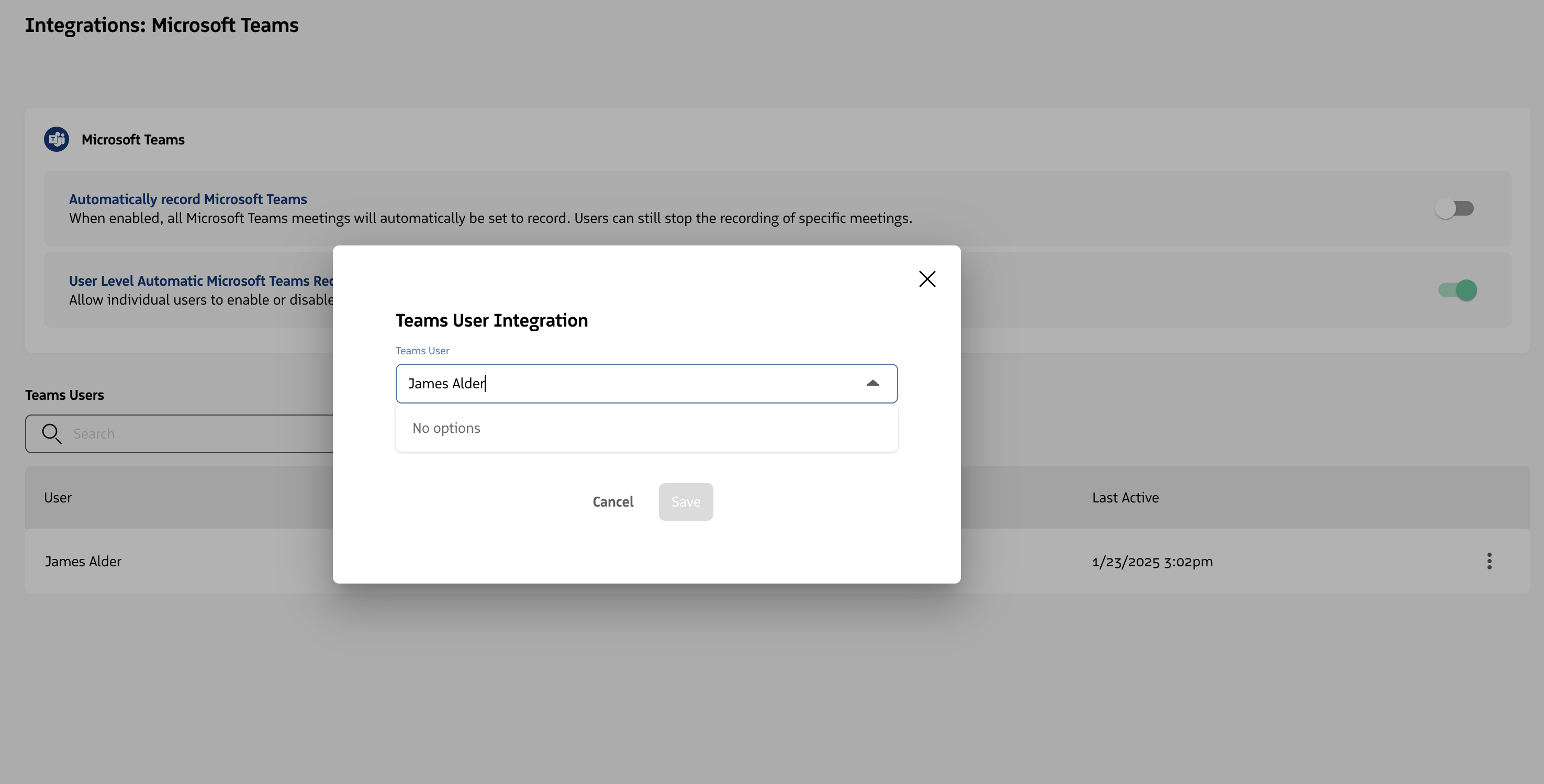
Task: Click the 1/23/2025 3:02pm last active cell
Action: [1152, 562]
